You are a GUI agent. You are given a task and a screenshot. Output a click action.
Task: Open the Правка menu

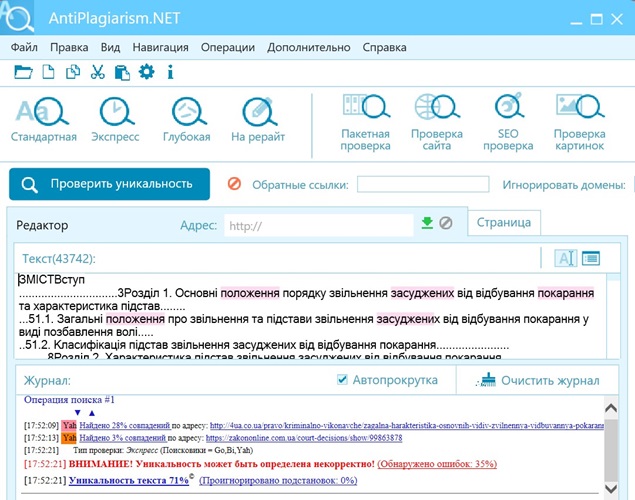(69, 47)
